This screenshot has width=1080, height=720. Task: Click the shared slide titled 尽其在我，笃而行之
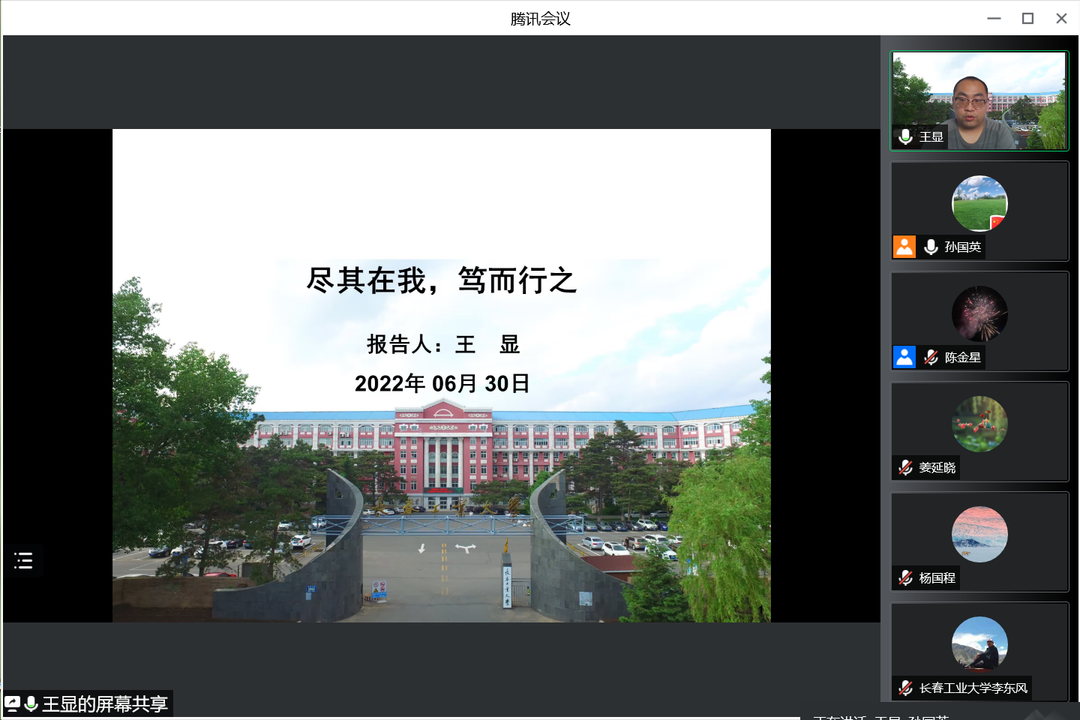[x=441, y=375]
